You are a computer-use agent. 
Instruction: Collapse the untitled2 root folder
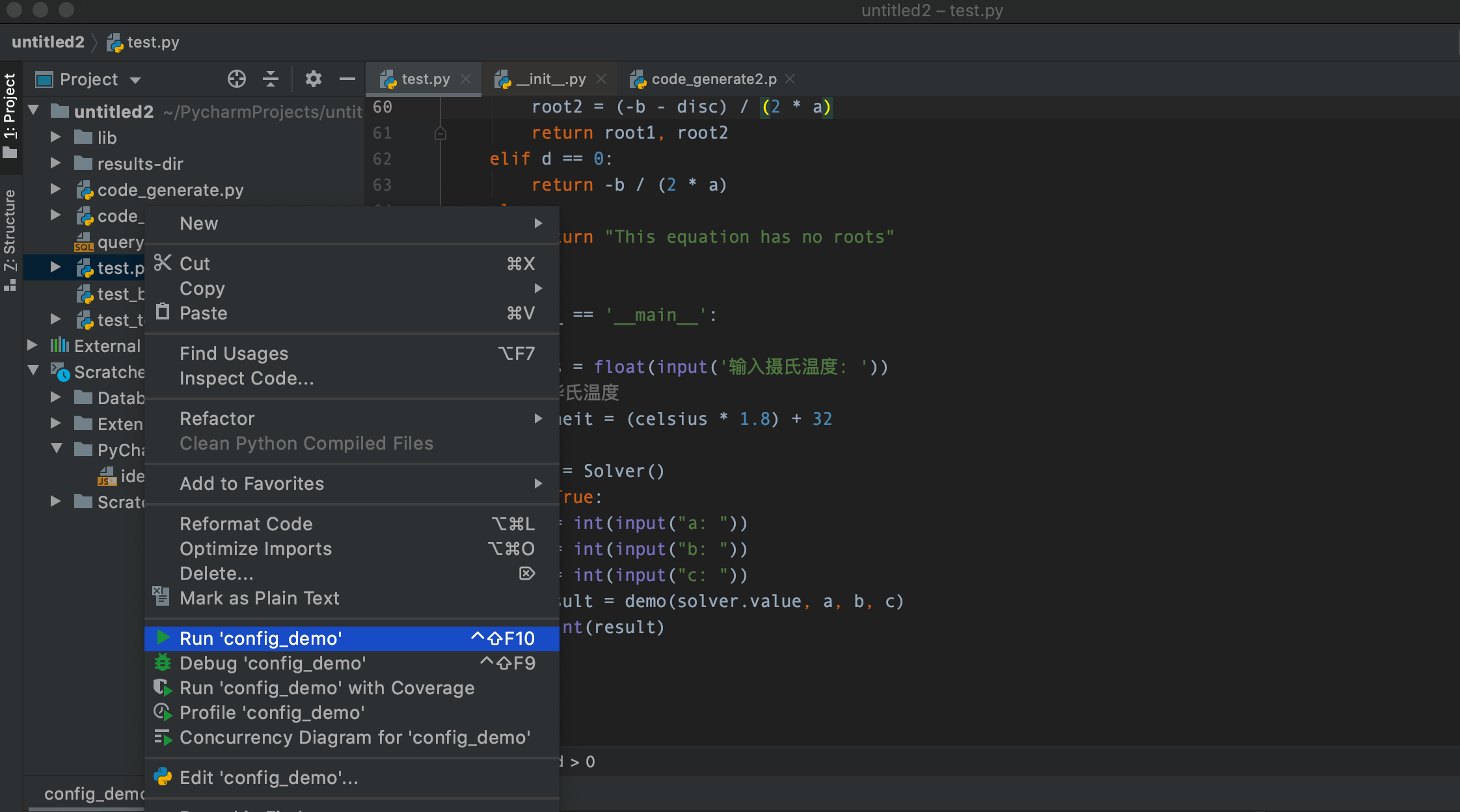(x=34, y=111)
